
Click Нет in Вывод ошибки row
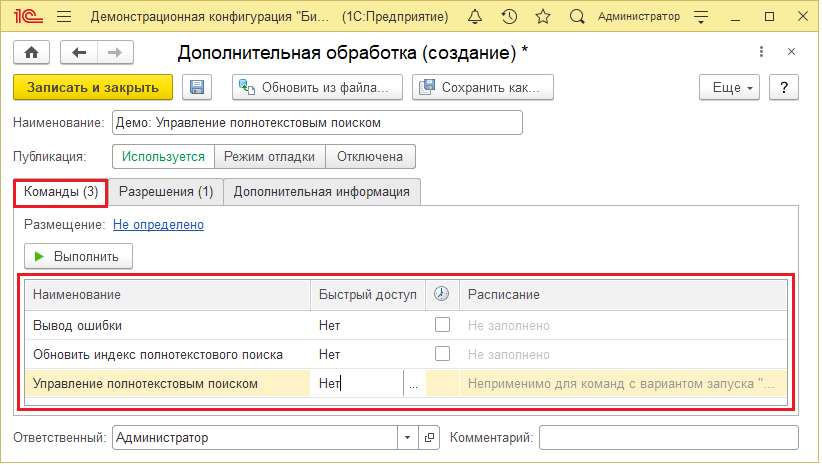[x=329, y=326]
